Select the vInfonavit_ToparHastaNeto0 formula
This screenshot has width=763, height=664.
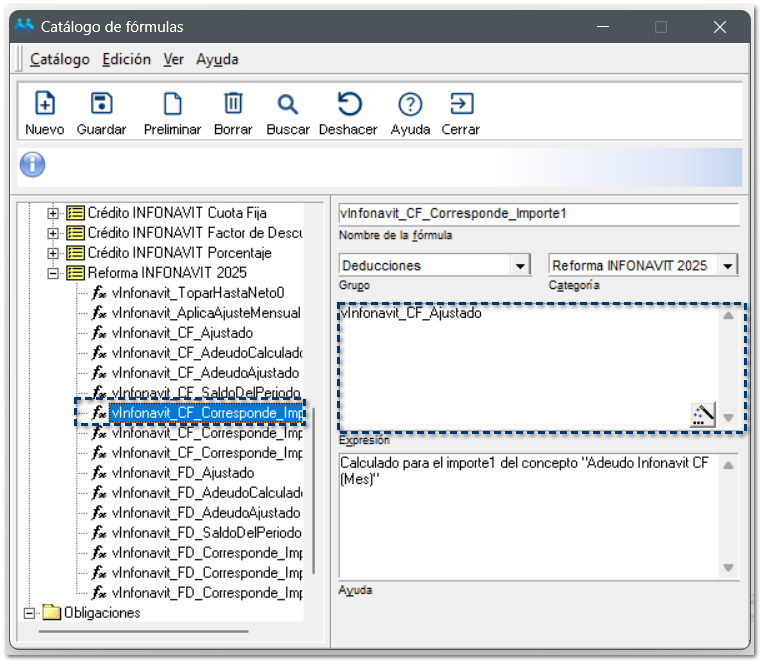(198, 293)
